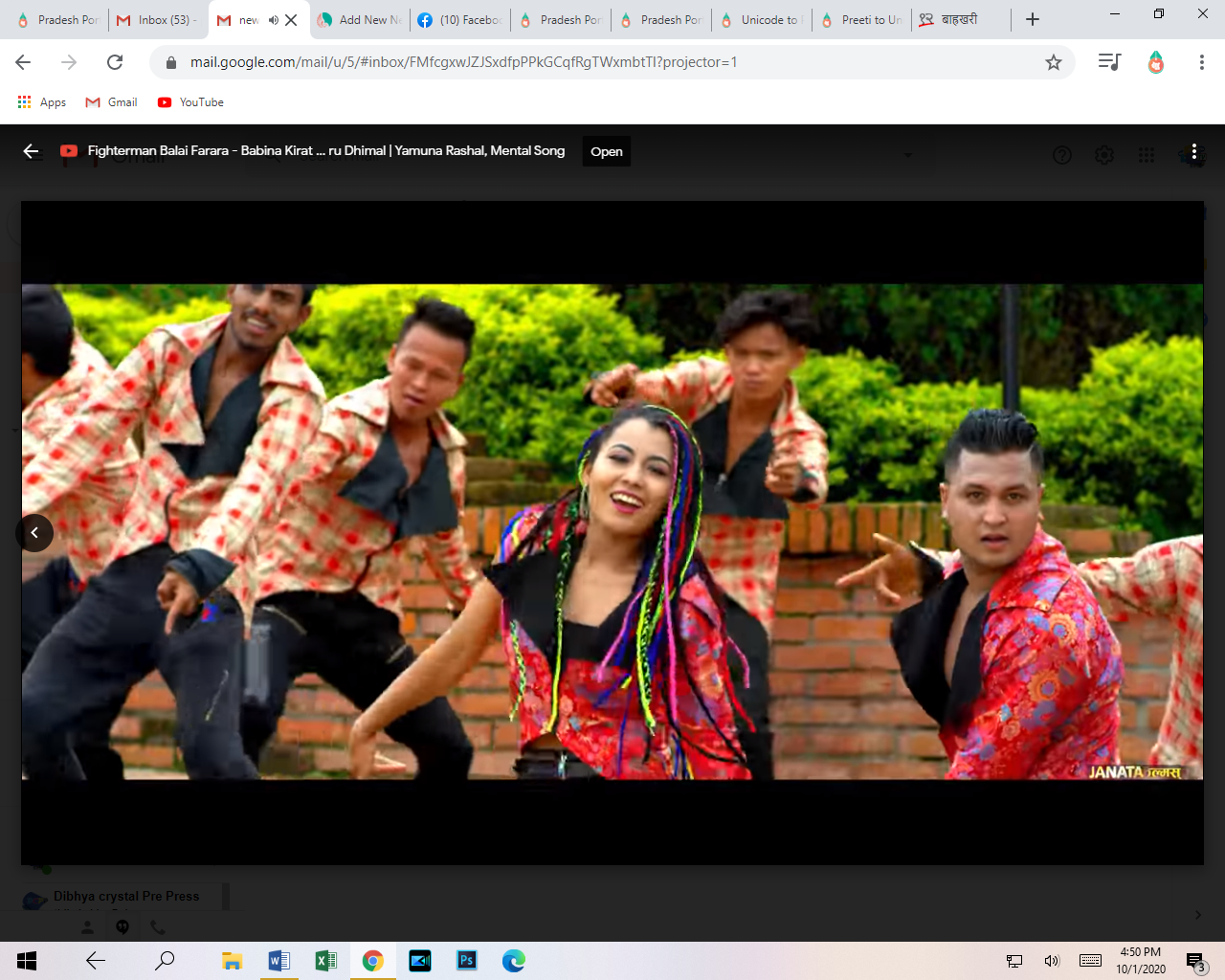Switch to the Preeti to Unicode tab
Screen dimensions: 1225x980
pos(863,19)
